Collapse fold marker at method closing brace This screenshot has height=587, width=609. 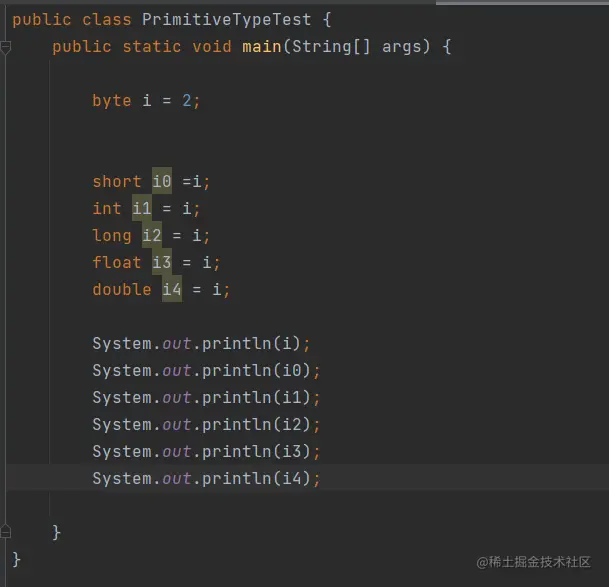click(5, 531)
